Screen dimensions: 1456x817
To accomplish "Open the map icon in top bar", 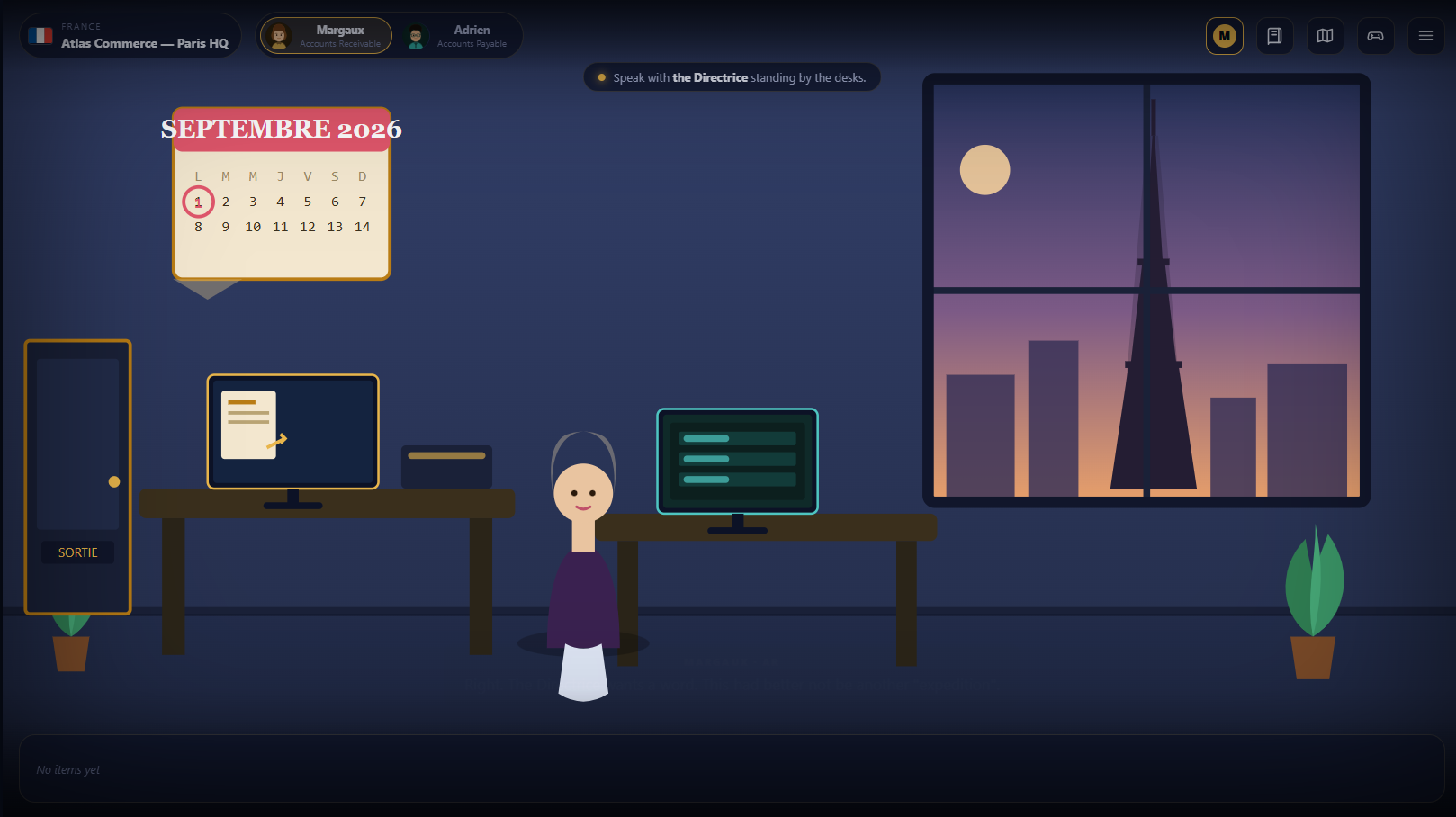I will tap(1325, 36).
